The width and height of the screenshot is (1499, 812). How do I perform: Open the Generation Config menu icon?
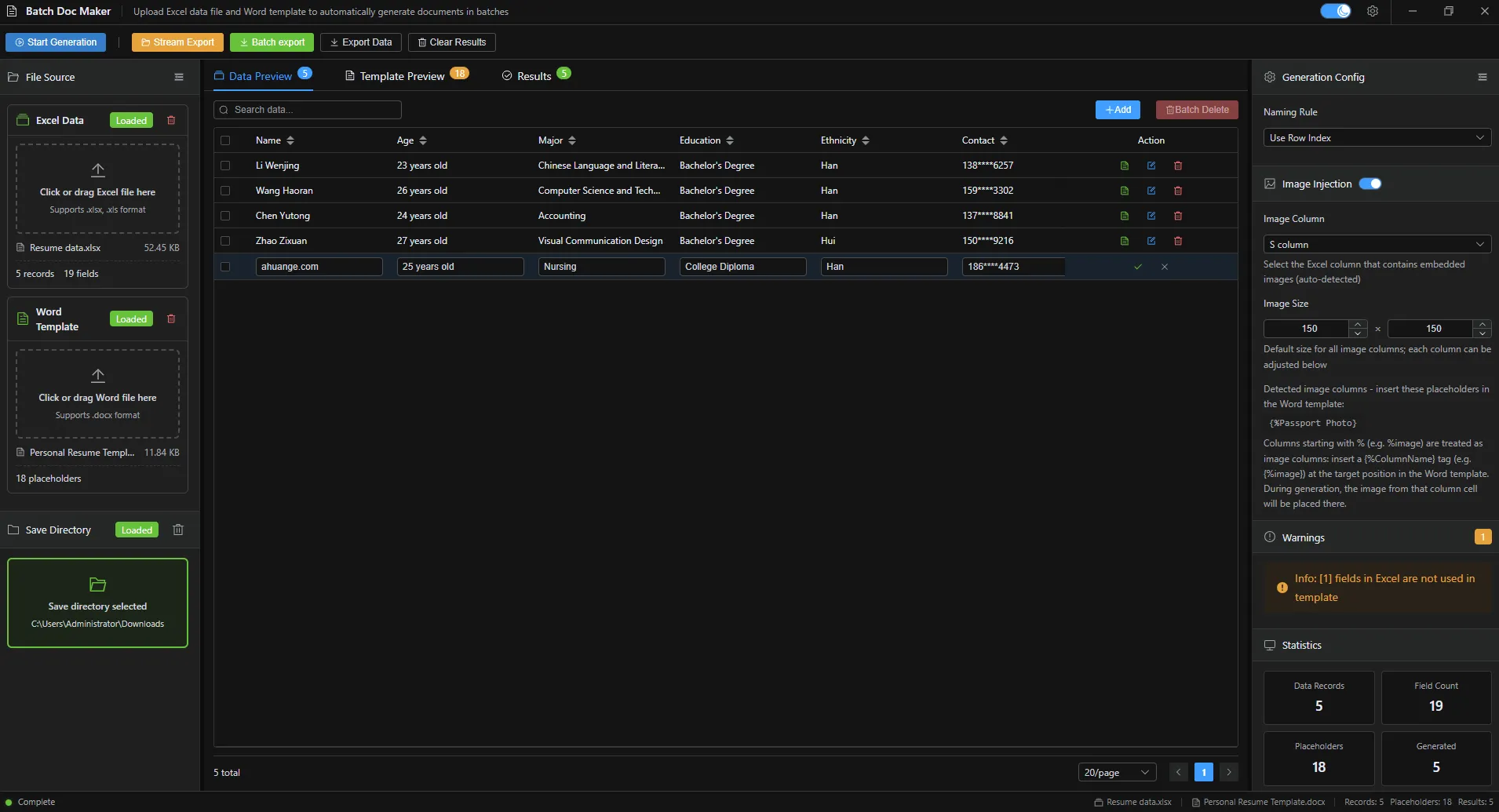coord(1483,77)
